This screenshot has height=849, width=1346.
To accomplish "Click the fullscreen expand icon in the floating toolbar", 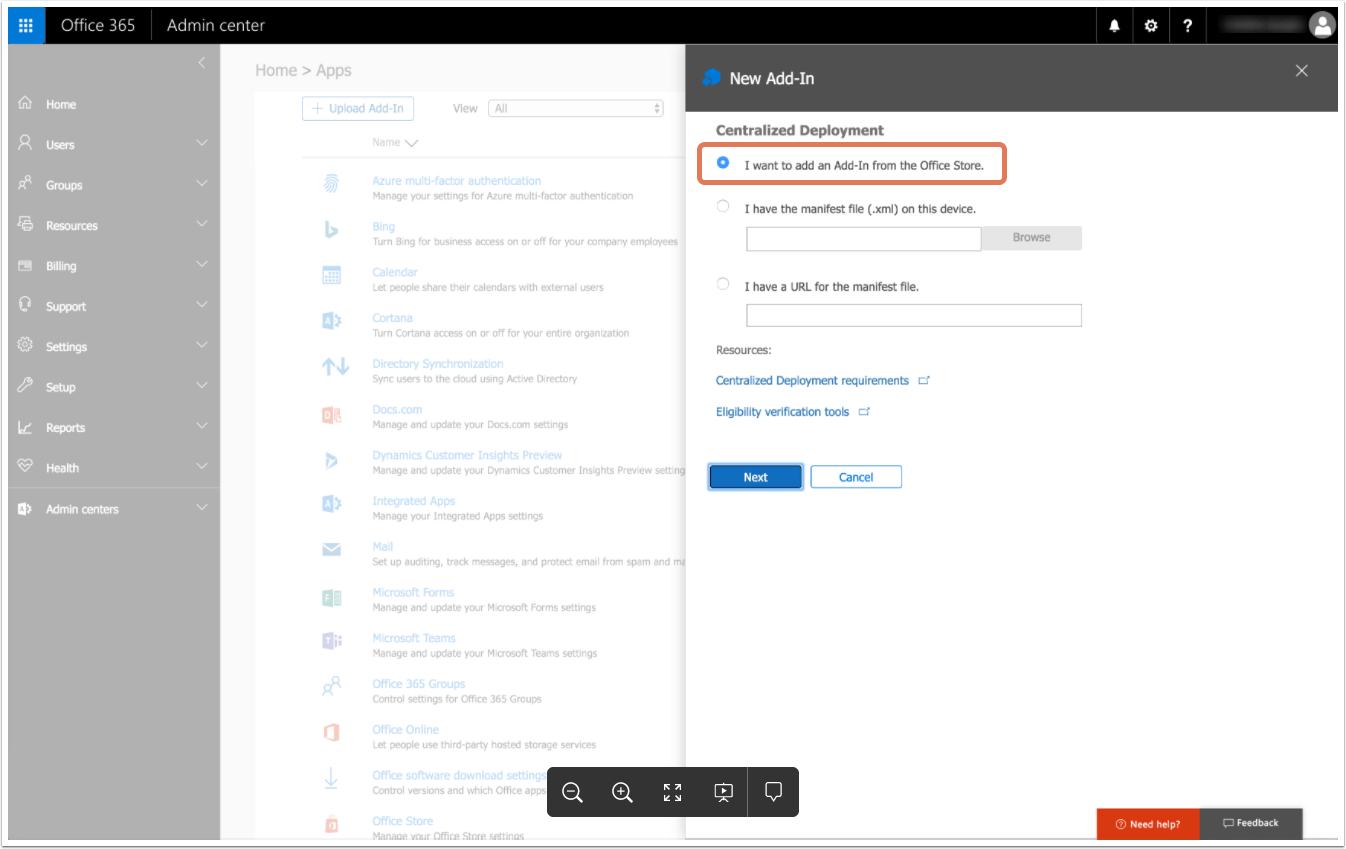I will 672,792.
